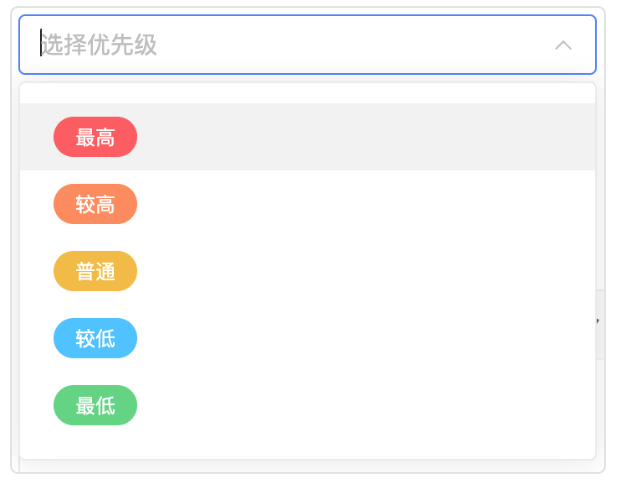The width and height of the screenshot is (622, 484).
Task: Collapse the priority dropdown with the chevron arrow
Action: [563, 45]
